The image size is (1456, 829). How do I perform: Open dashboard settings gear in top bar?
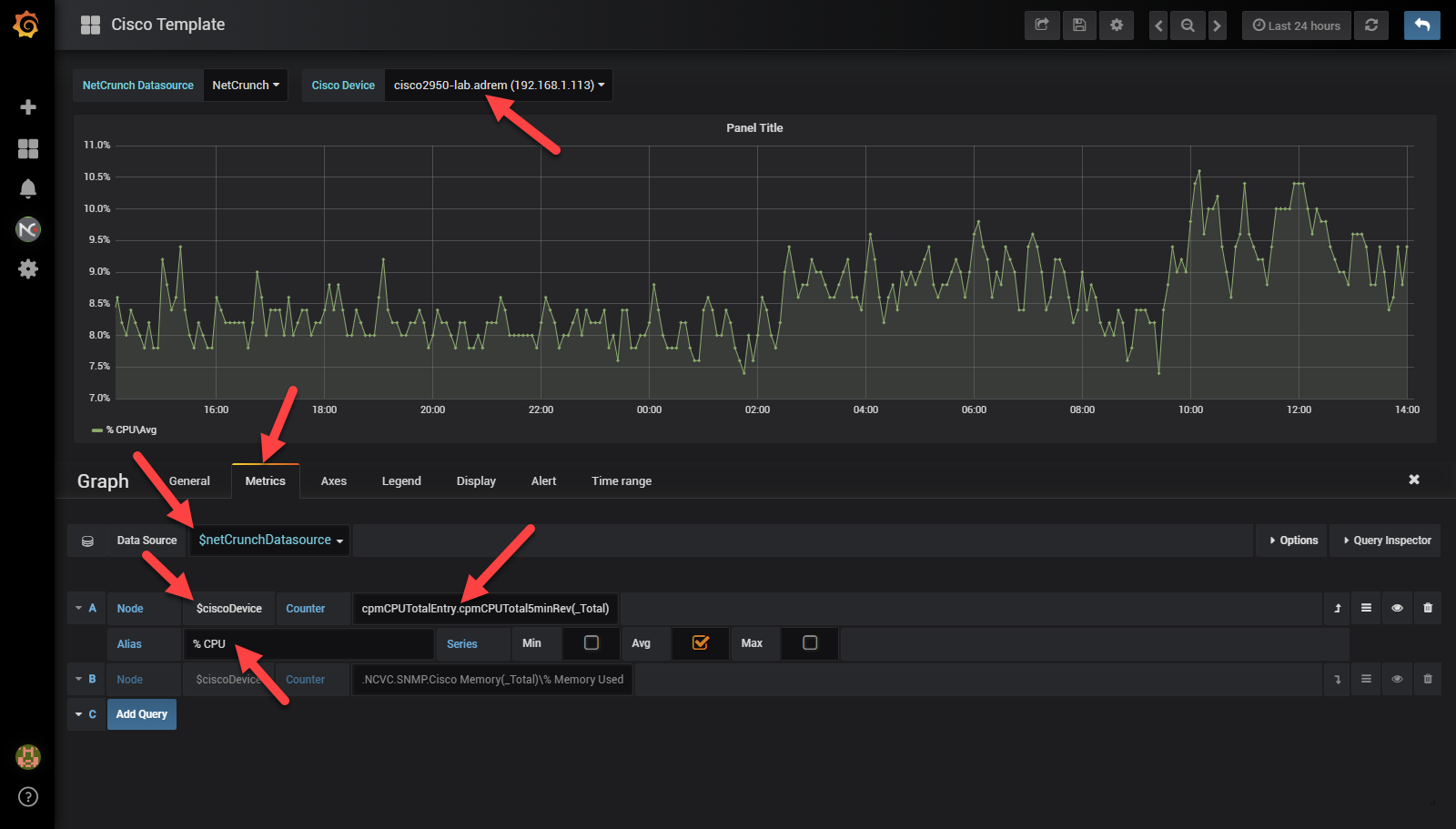pyautogui.click(x=1117, y=25)
